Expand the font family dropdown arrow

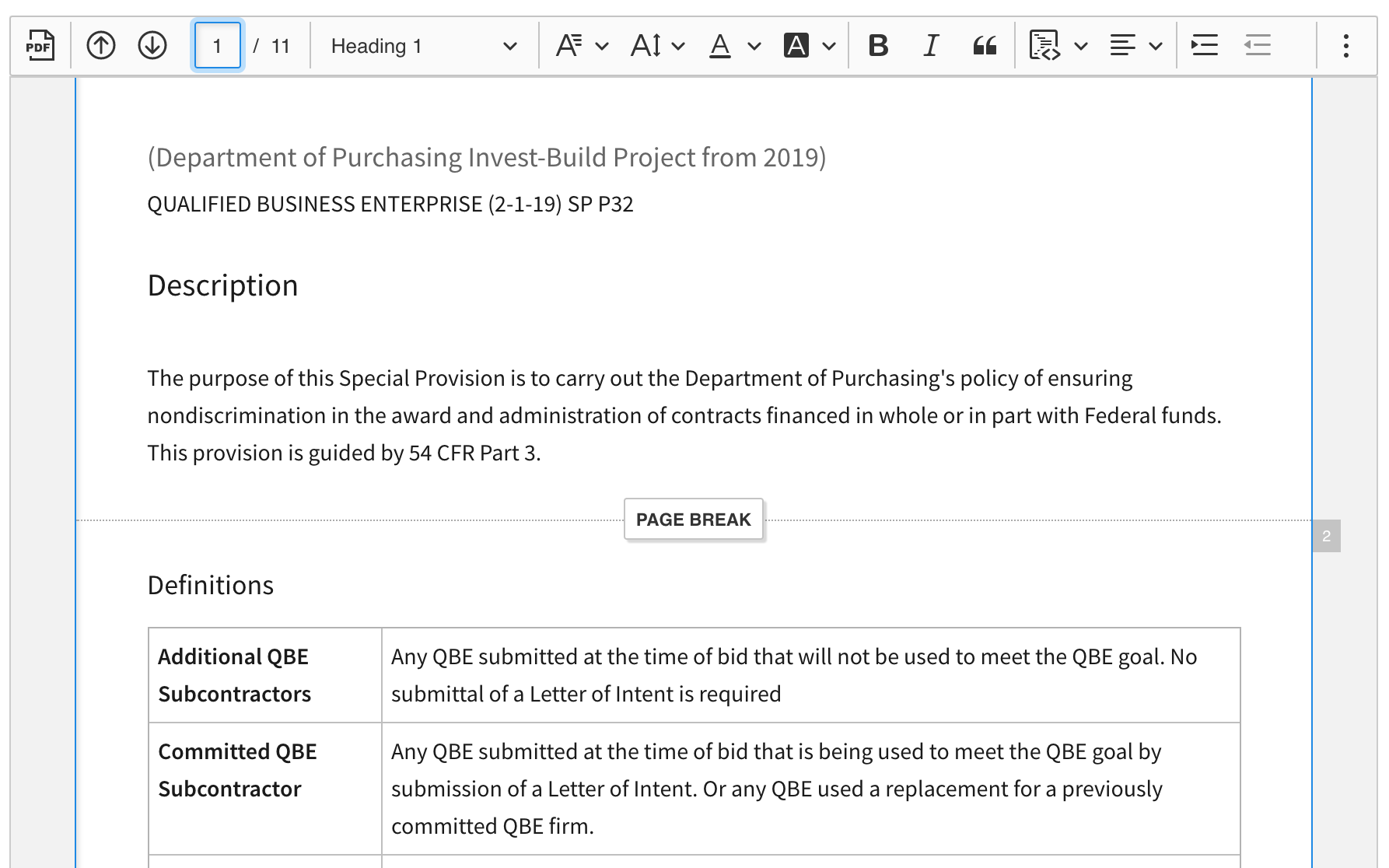pos(602,46)
